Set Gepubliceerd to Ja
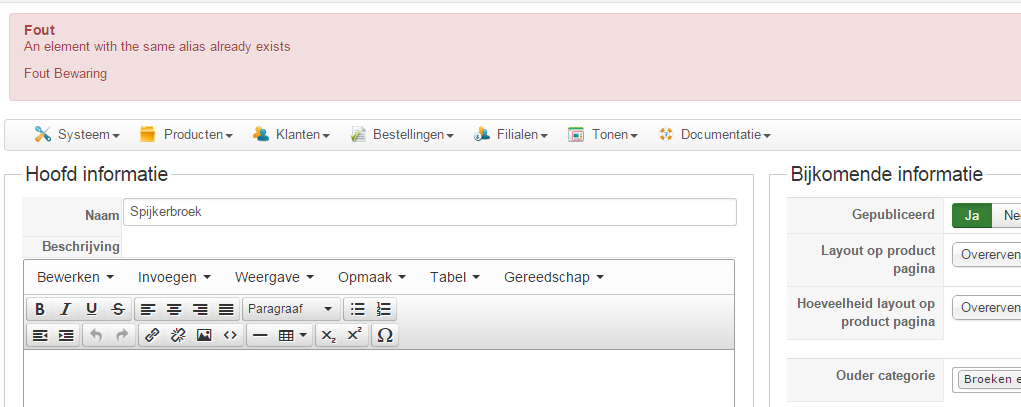The height and width of the screenshot is (407, 1021). pyautogui.click(x=971, y=215)
